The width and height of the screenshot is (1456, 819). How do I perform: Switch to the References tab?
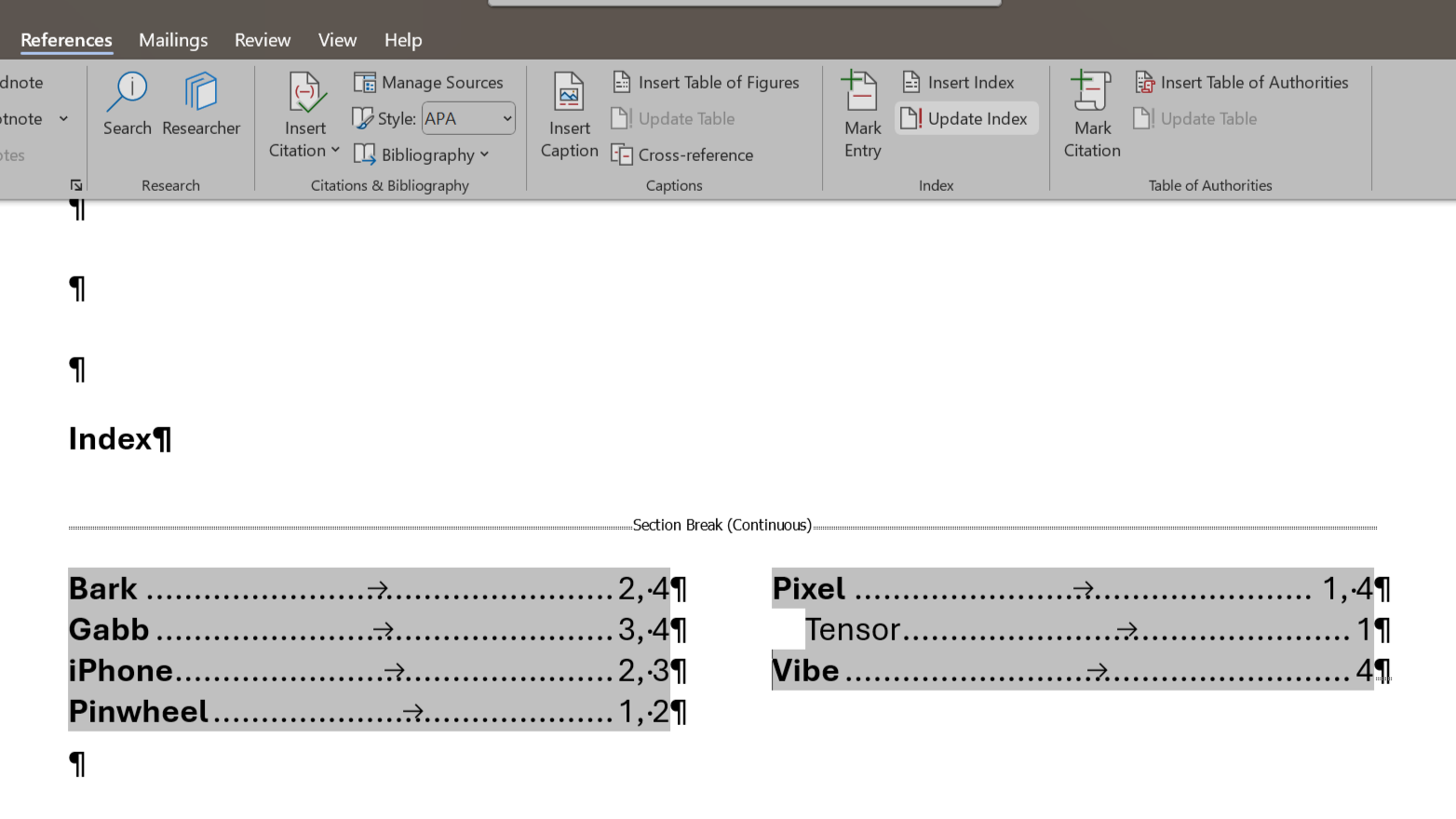tap(66, 40)
